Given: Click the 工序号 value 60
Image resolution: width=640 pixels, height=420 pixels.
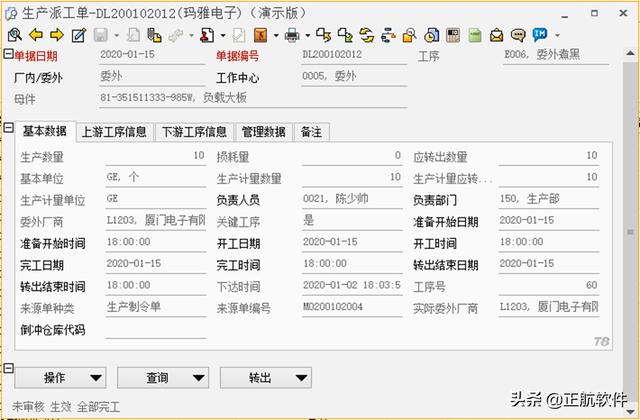Looking at the screenshot, I should click(x=549, y=285).
